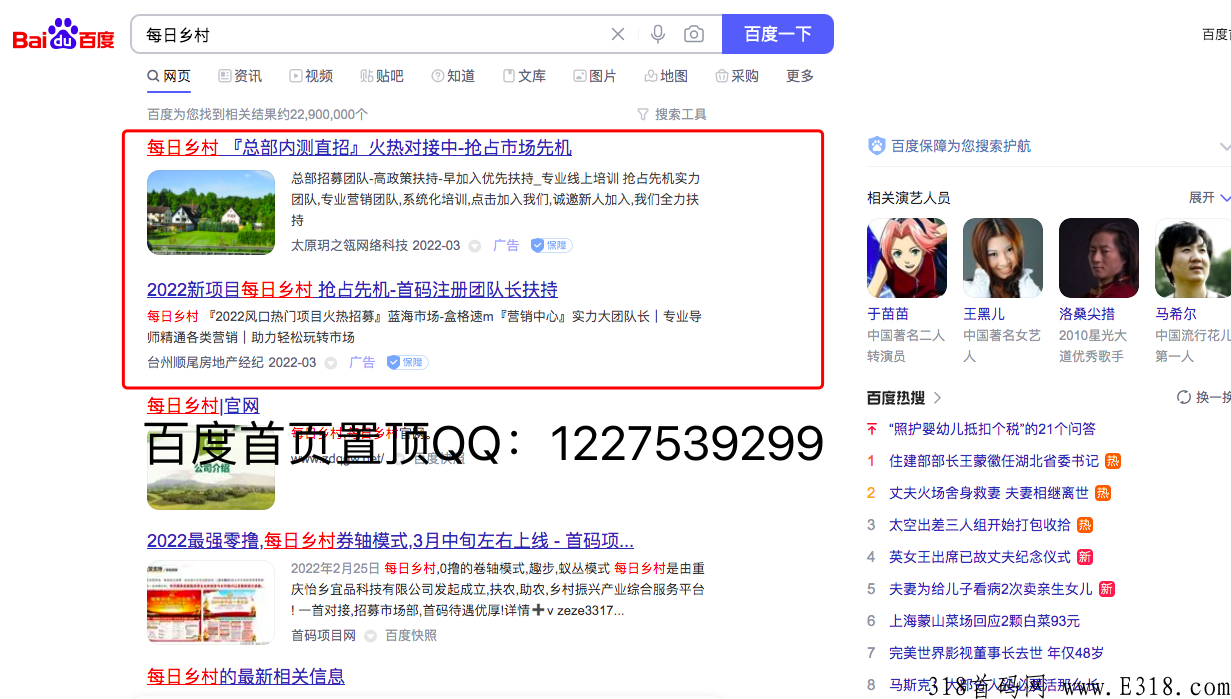Click thumbnail of 2022最强零撸 result
The width and height of the screenshot is (1231, 699).
(211, 602)
